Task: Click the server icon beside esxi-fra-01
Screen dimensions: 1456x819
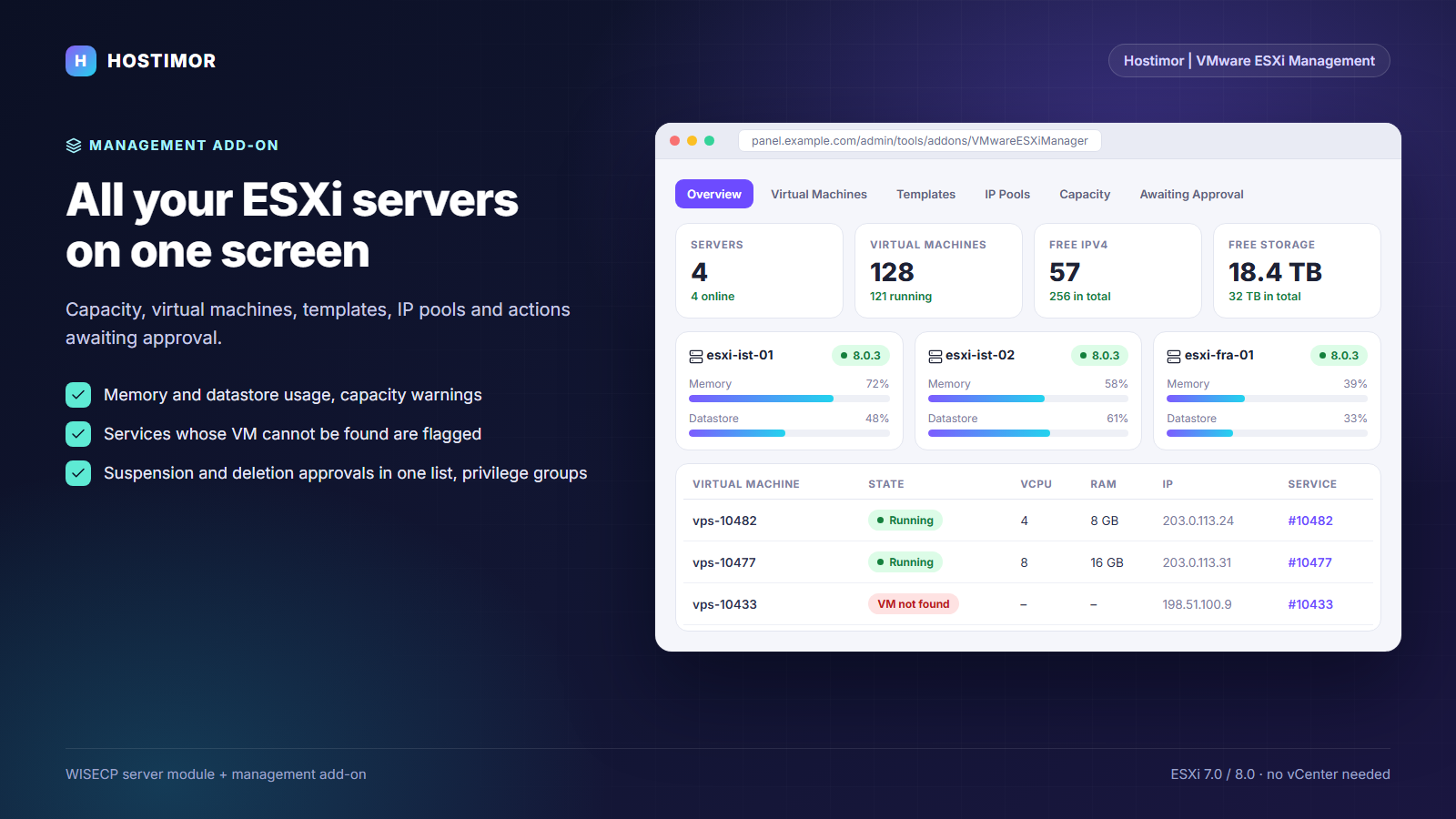Action: [x=1174, y=356]
